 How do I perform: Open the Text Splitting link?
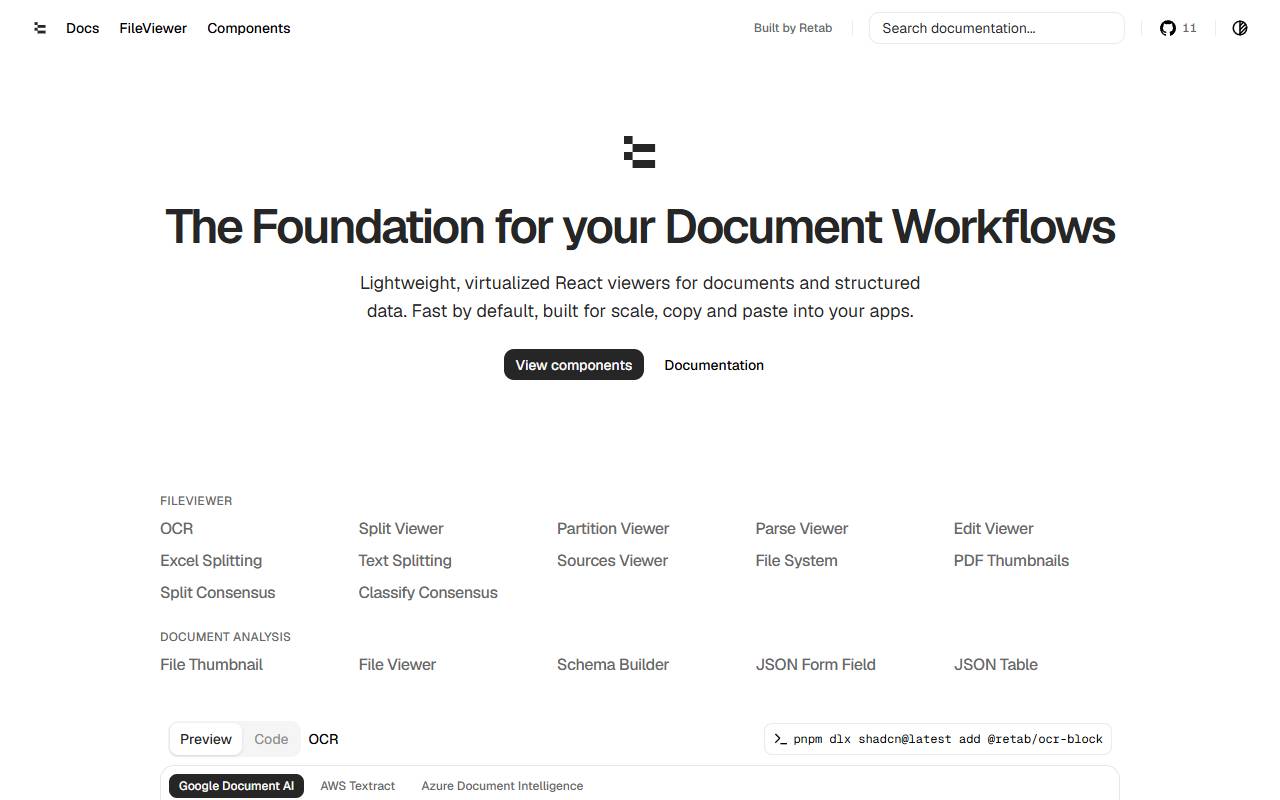pos(405,560)
